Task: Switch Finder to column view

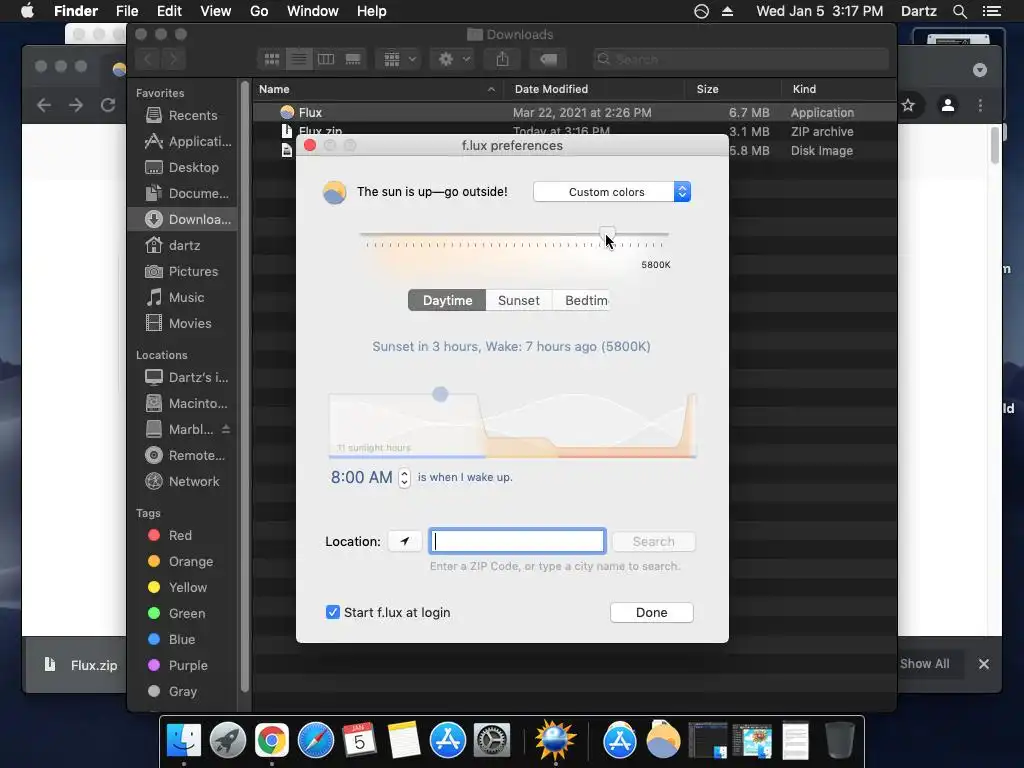Action: click(x=326, y=59)
